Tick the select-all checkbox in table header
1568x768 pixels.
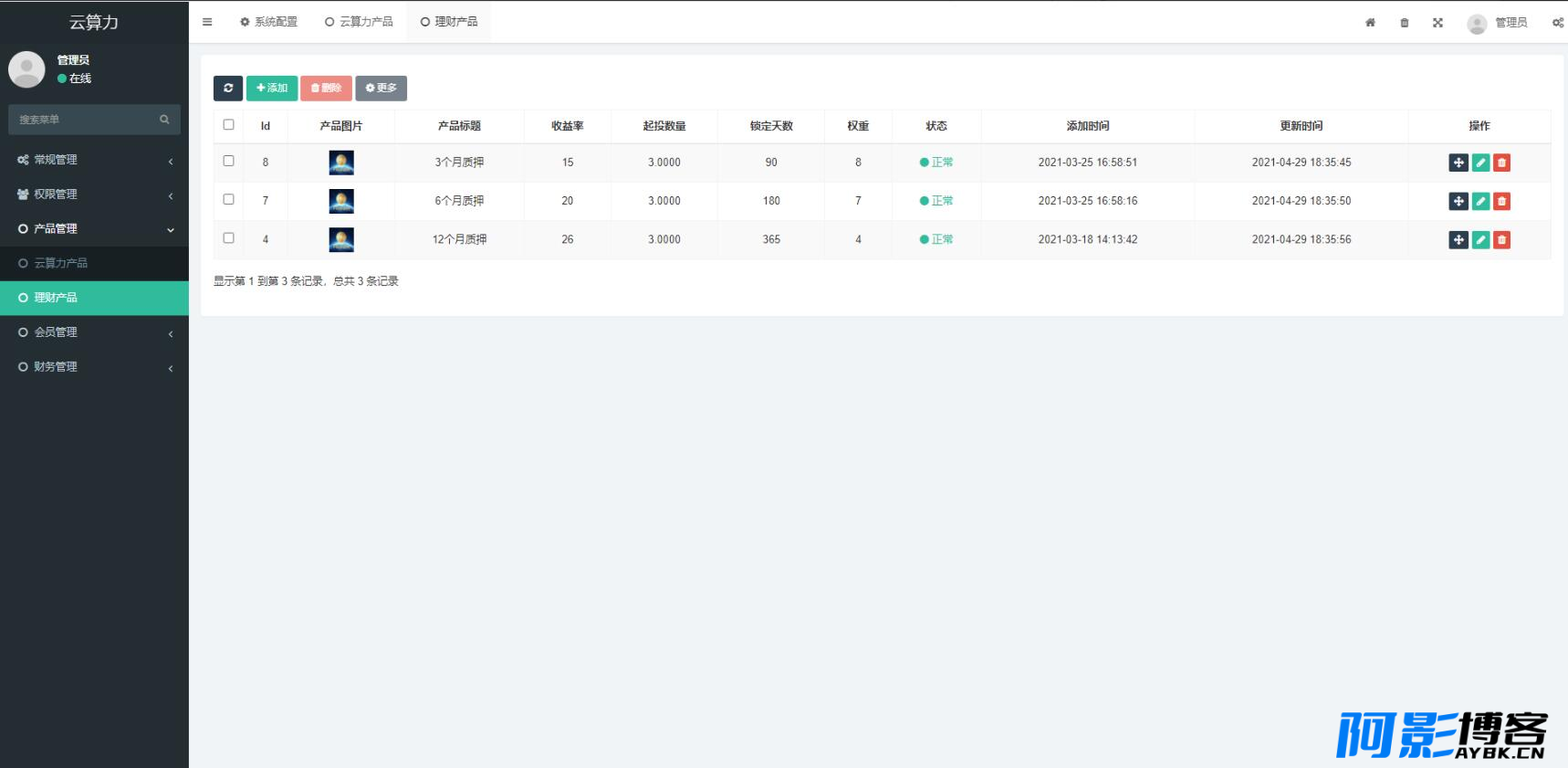pyautogui.click(x=228, y=124)
